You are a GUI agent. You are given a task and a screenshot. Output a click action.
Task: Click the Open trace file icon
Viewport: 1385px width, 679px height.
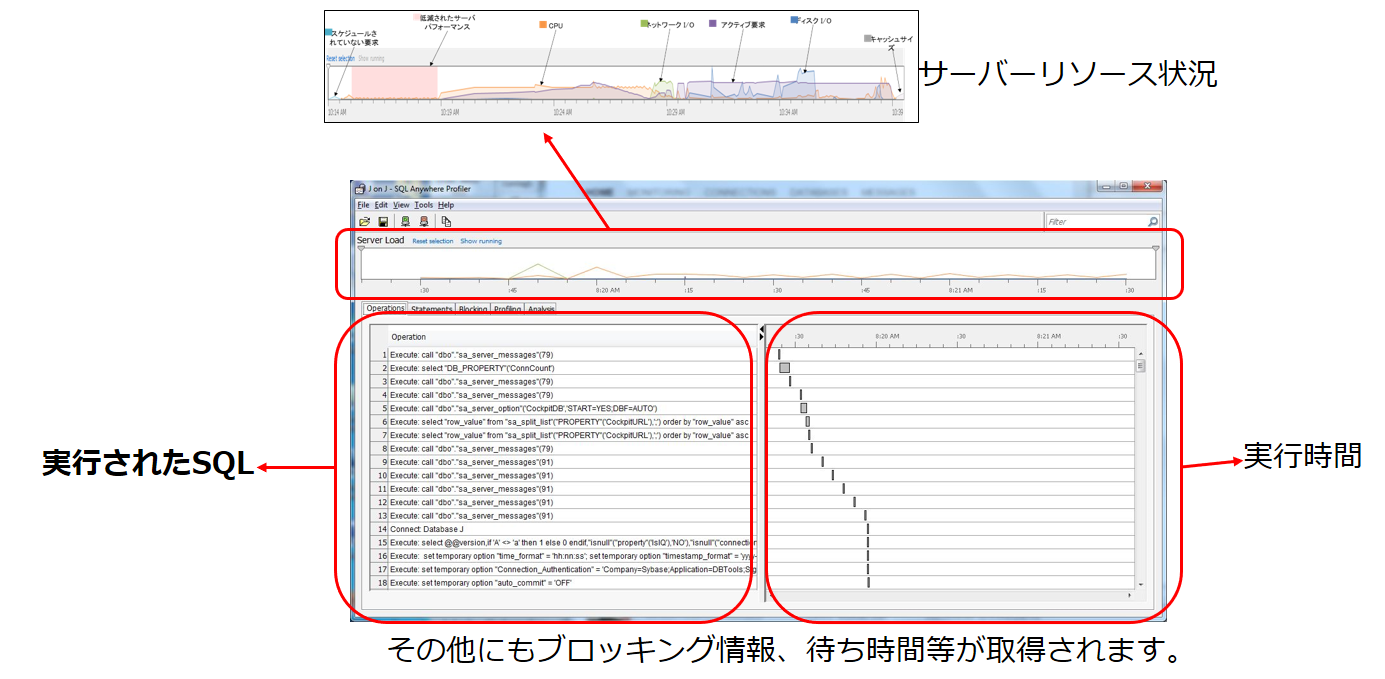click(363, 221)
